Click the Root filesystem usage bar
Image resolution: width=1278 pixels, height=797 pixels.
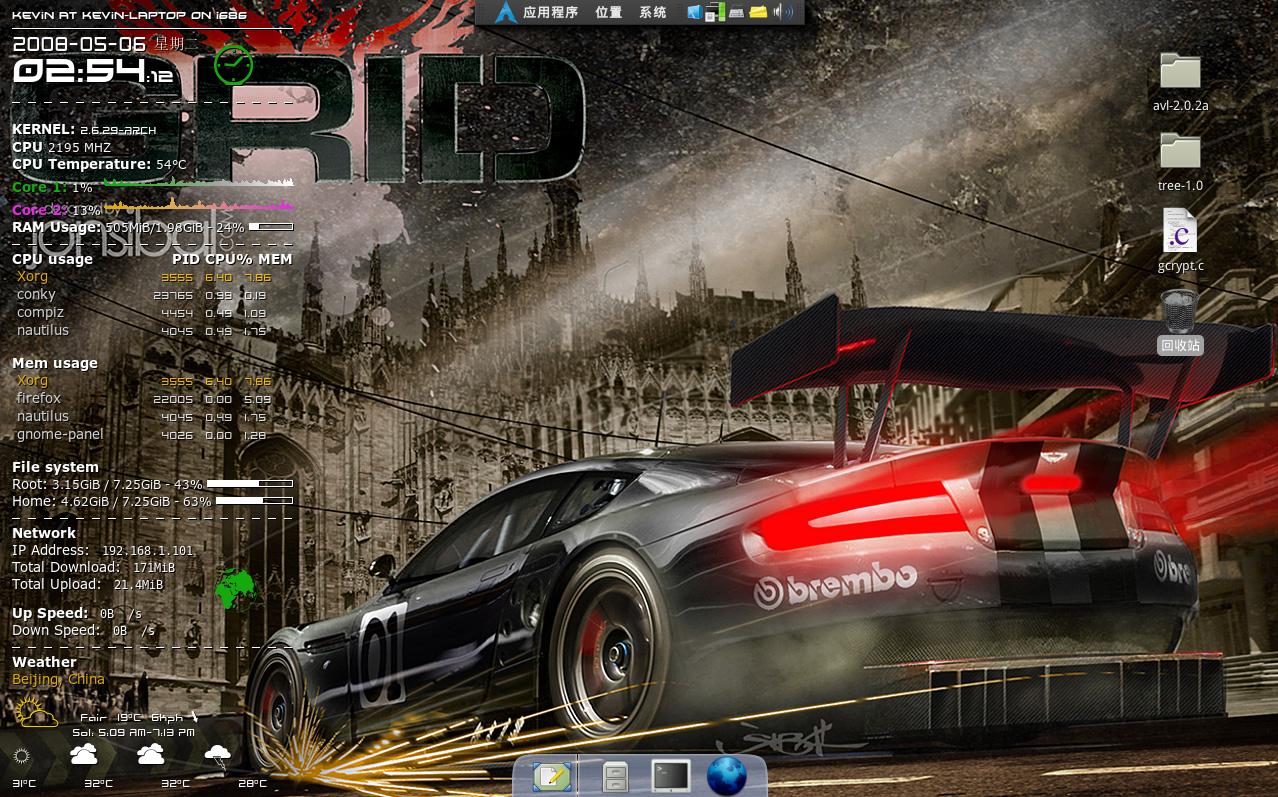coord(250,484)
